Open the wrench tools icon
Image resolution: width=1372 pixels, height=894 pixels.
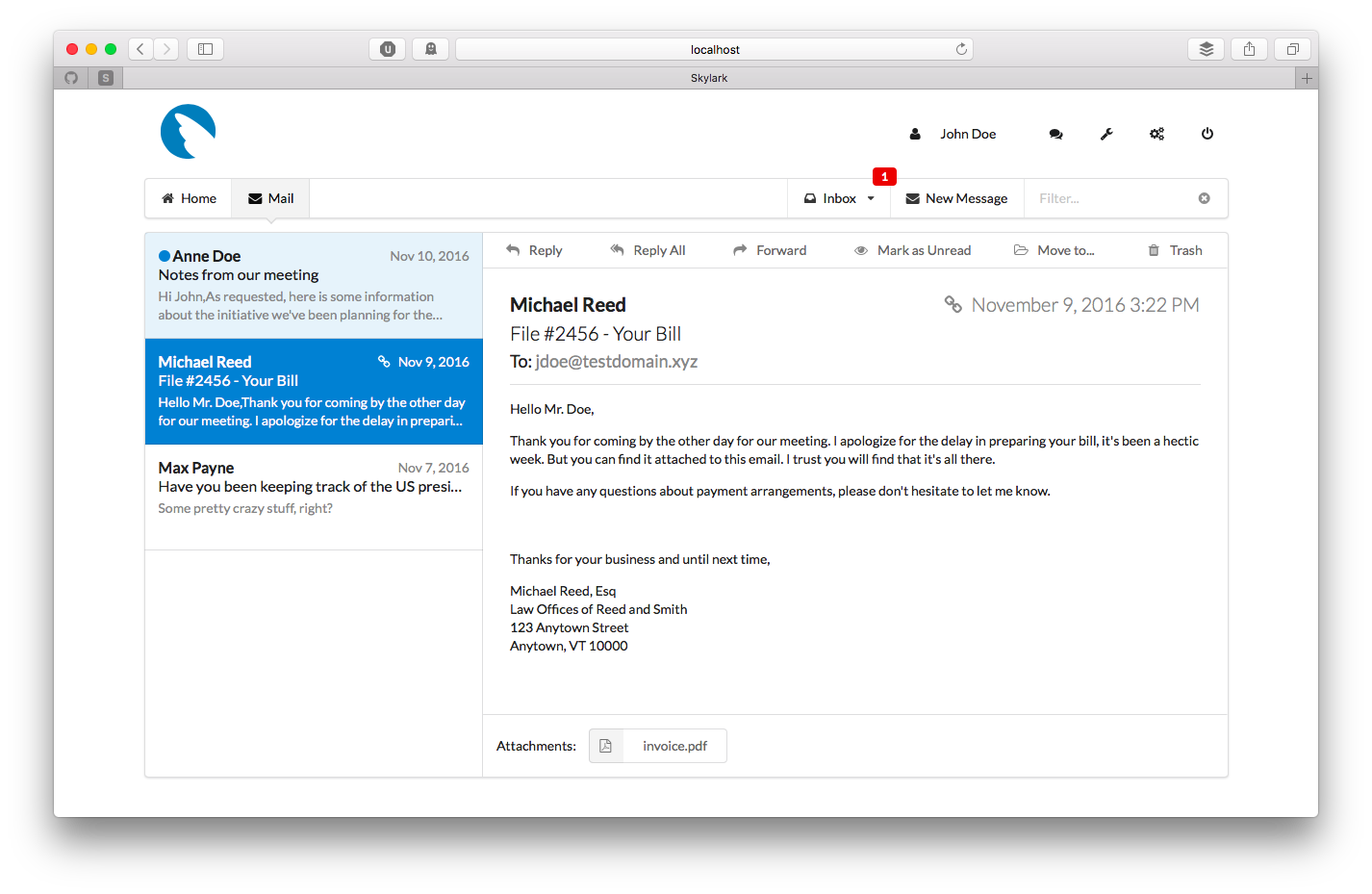coord(1106,135)
